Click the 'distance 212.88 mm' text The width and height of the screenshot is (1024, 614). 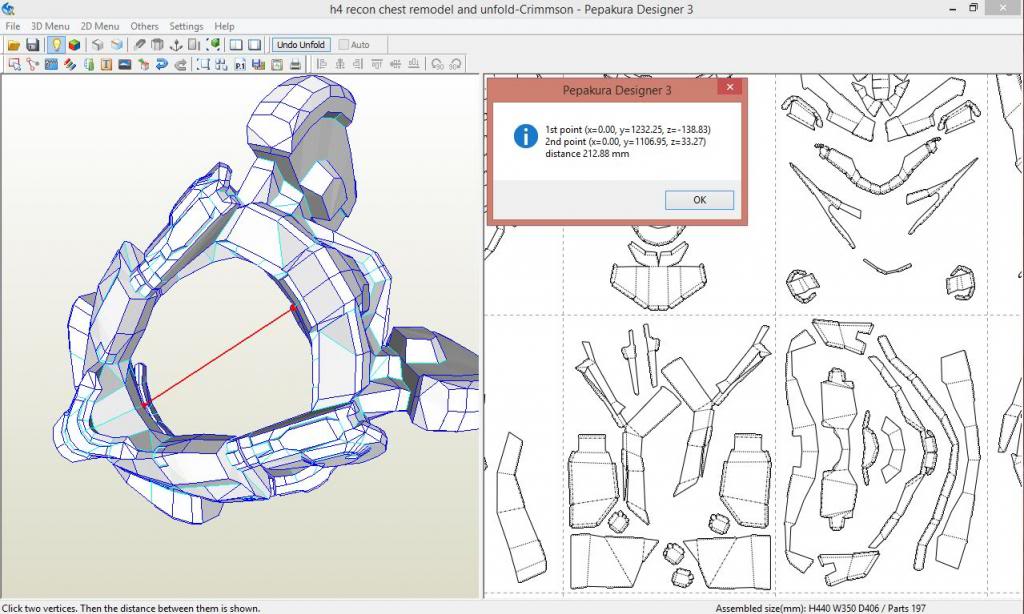click(587, 154)
